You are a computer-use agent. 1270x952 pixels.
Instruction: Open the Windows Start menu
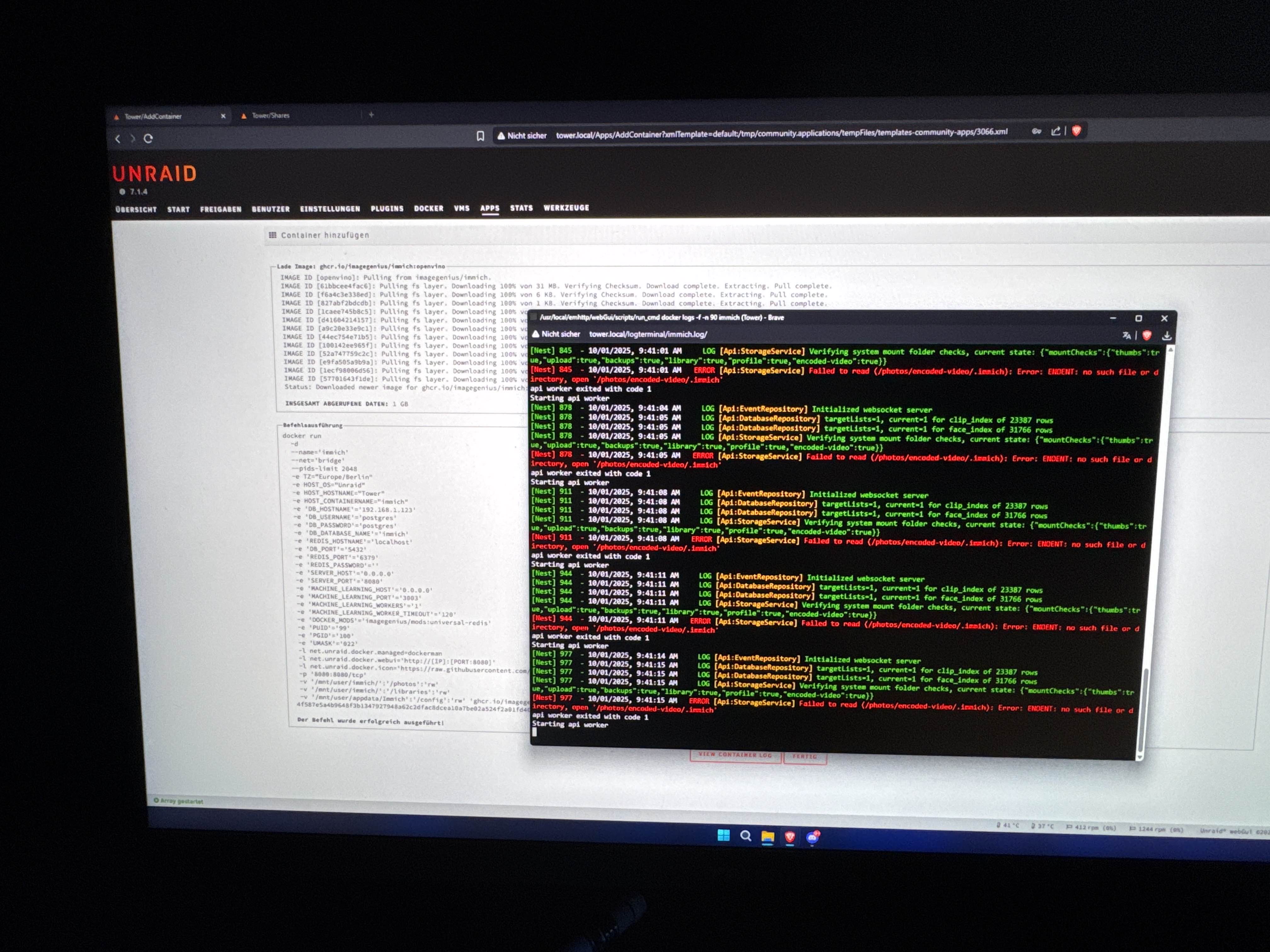pyautogui.click(x=724, y=836)
